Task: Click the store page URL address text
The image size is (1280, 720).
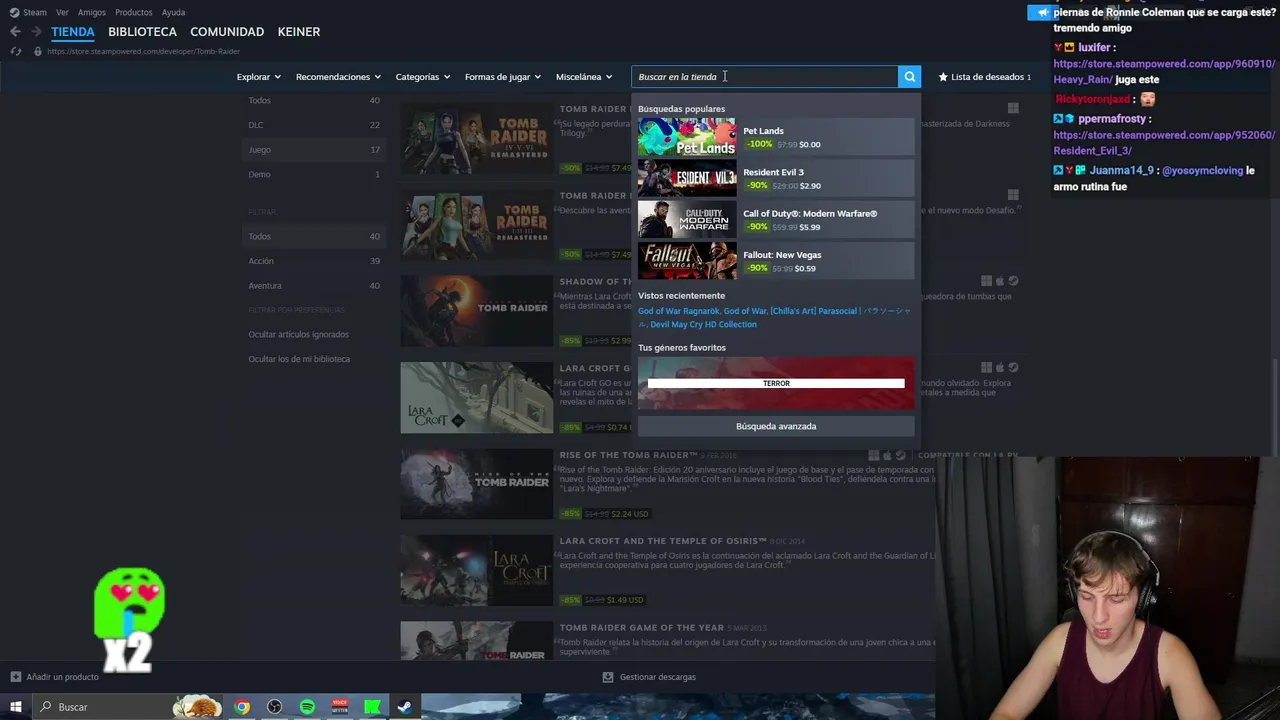Action: point(143,51)
